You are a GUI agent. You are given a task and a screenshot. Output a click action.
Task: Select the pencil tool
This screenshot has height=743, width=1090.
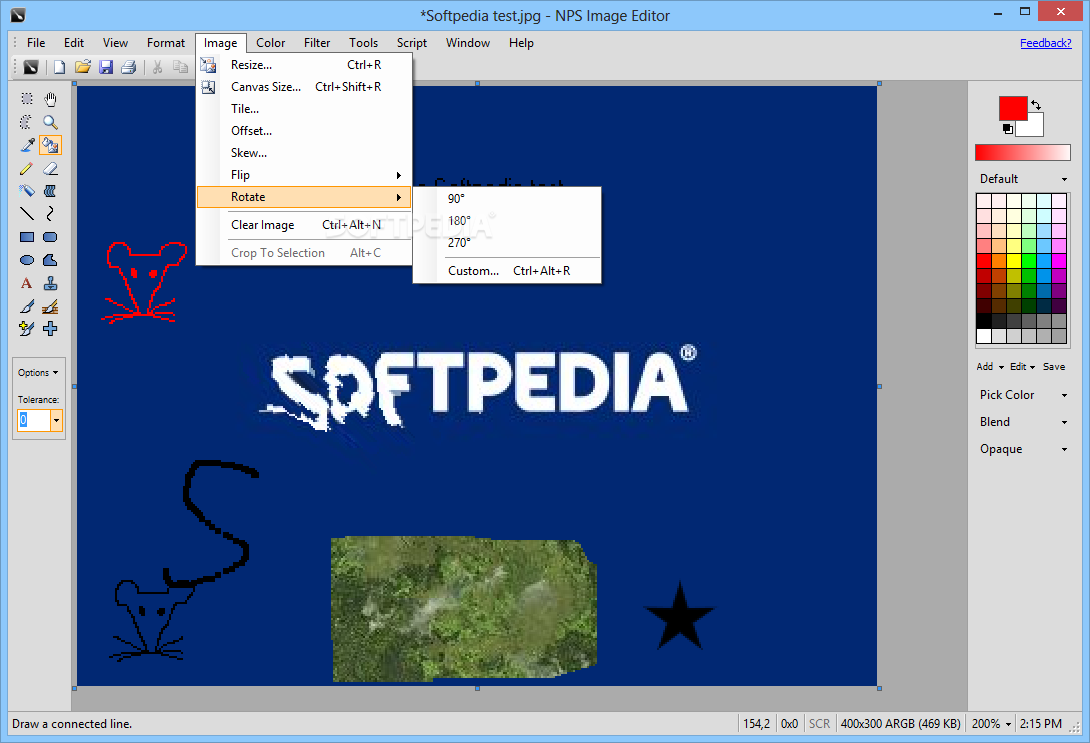click(26, 168)
